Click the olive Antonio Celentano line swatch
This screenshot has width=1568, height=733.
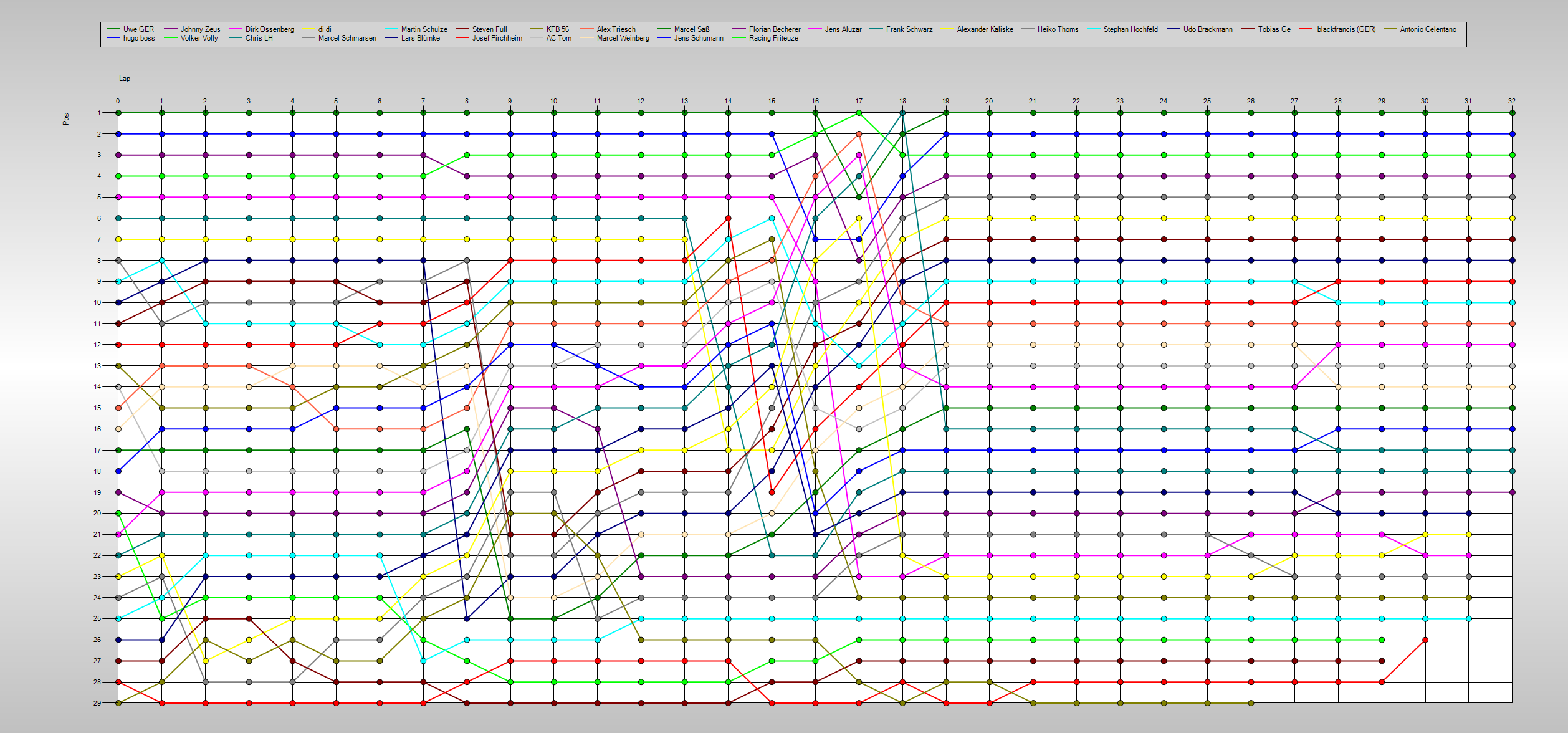1390,29
